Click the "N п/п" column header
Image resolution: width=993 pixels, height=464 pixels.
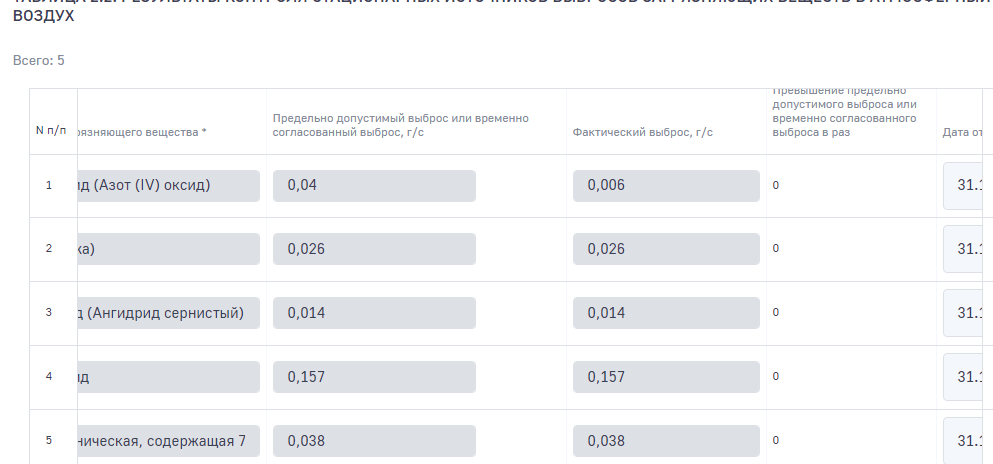point(51,132)
